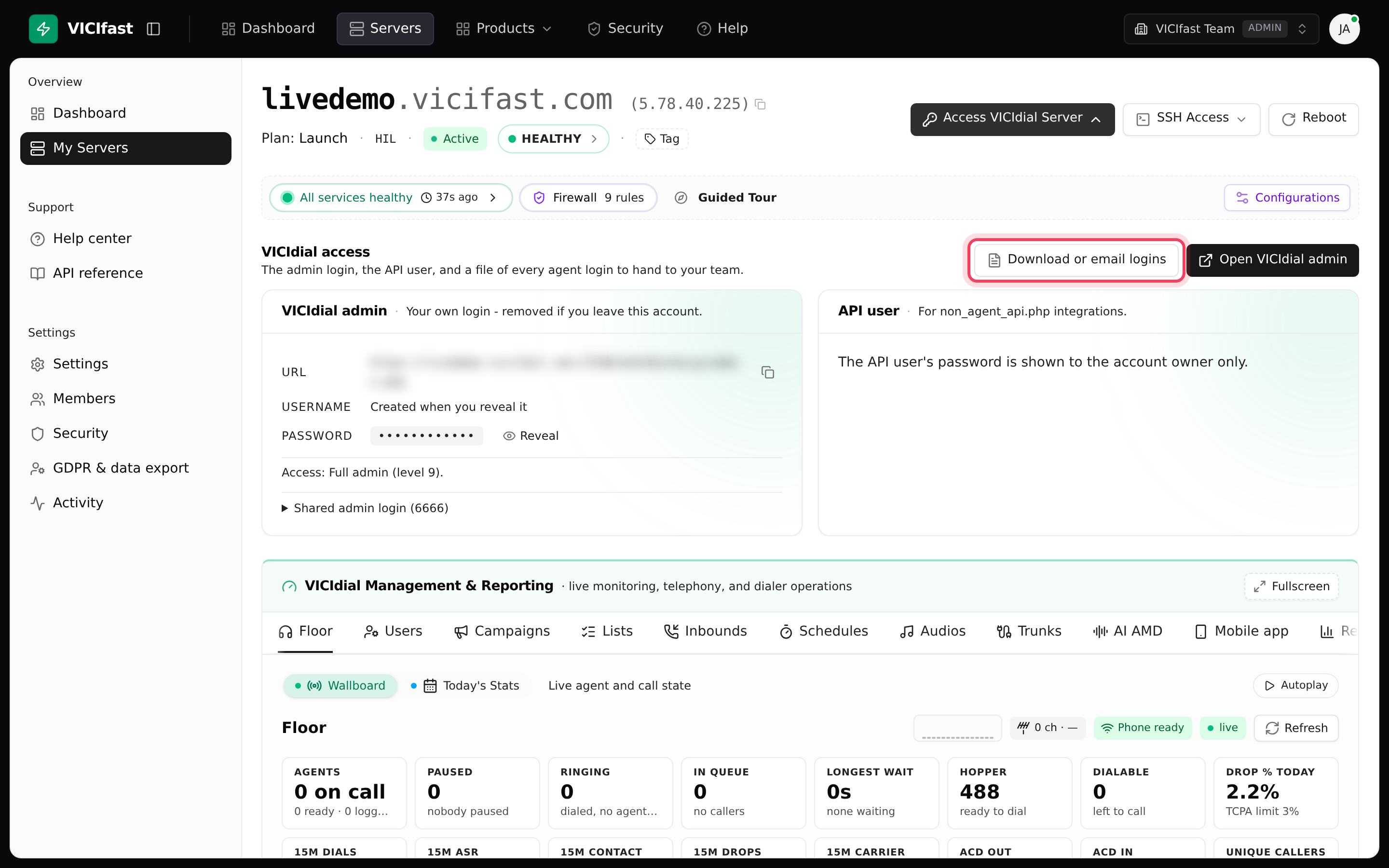Open the Products dropdown menu
Viewport: 1389px width, 868px height.
click(504, 29)
